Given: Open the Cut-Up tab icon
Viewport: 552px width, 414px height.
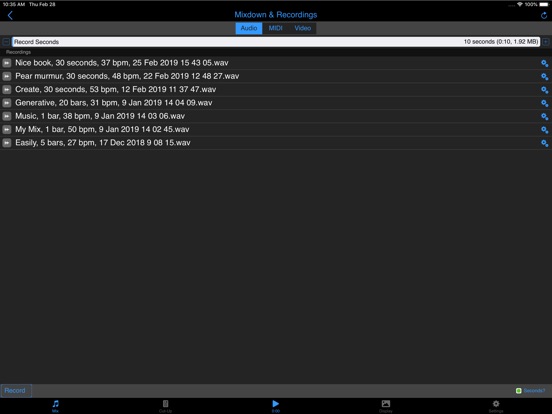Looking at the screenshot, I should pos(165,403).
